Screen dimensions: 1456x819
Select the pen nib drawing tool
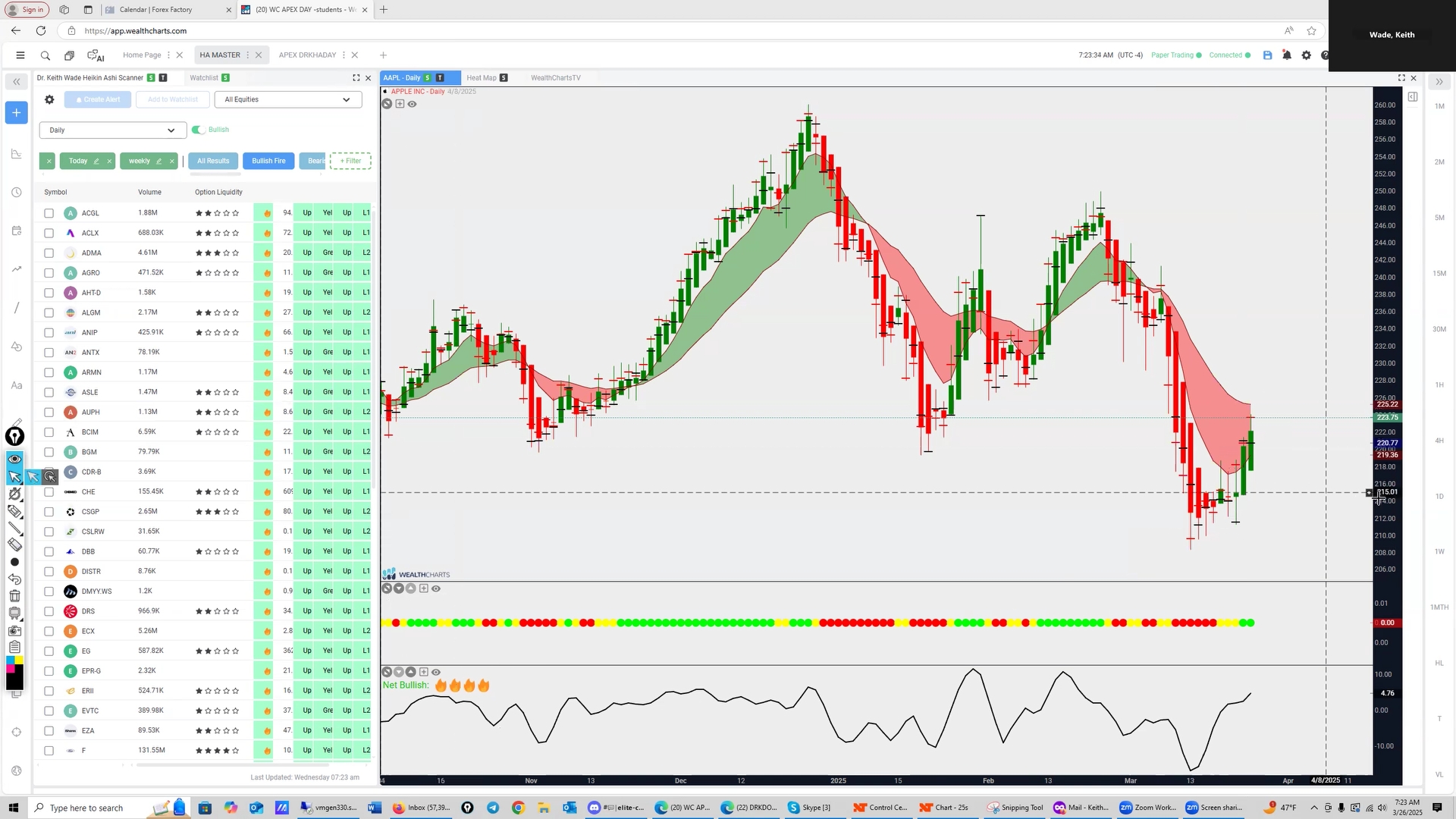pos(14,436)
